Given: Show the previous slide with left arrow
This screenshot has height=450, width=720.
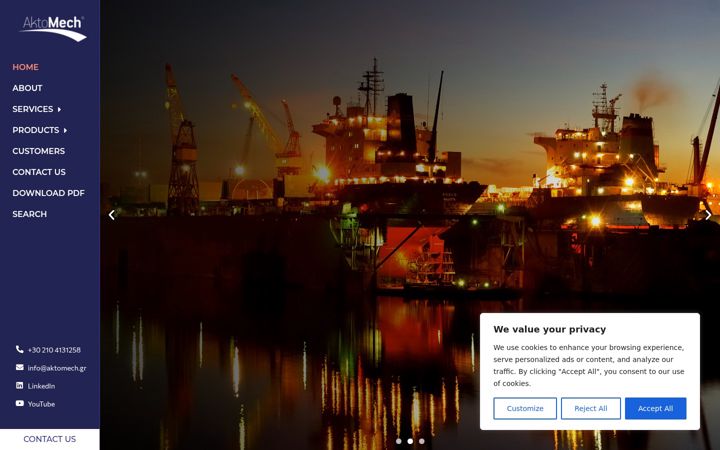Looking at the screenshot, I should 112,215.
